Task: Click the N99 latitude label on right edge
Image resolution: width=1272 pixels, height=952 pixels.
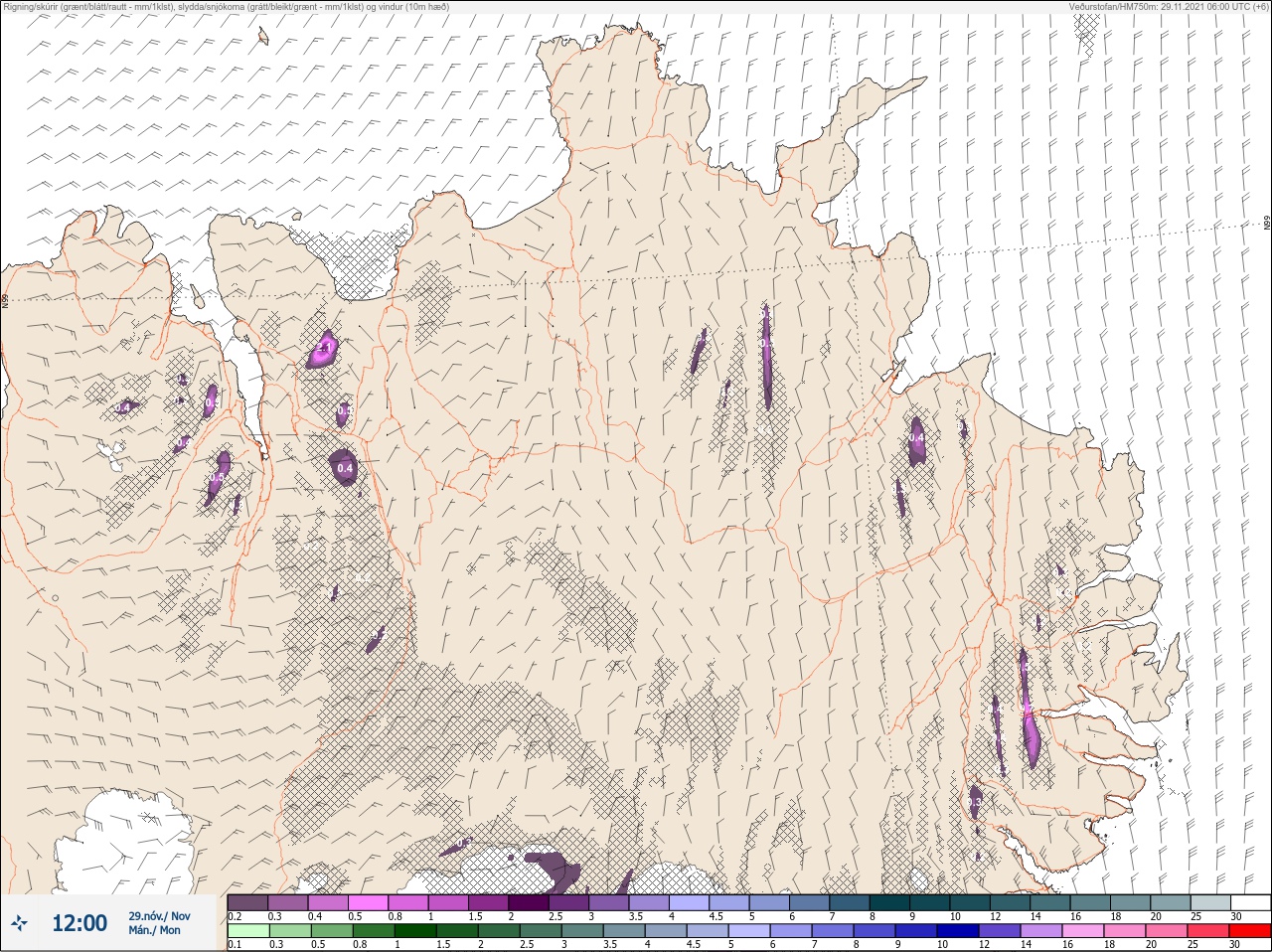Action: tap(1267, 225)
